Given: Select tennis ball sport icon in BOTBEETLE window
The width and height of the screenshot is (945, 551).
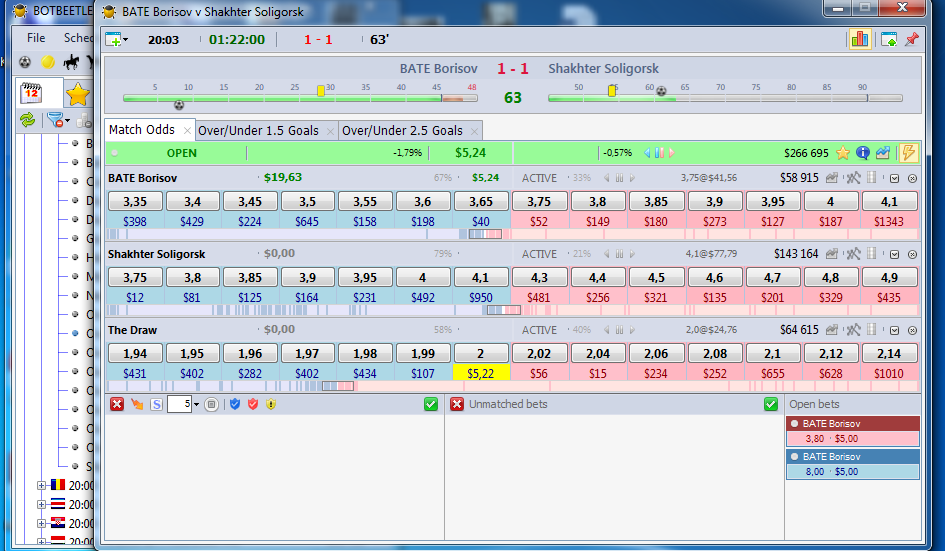Looking at the screenshot, I should tap(48, 61).
